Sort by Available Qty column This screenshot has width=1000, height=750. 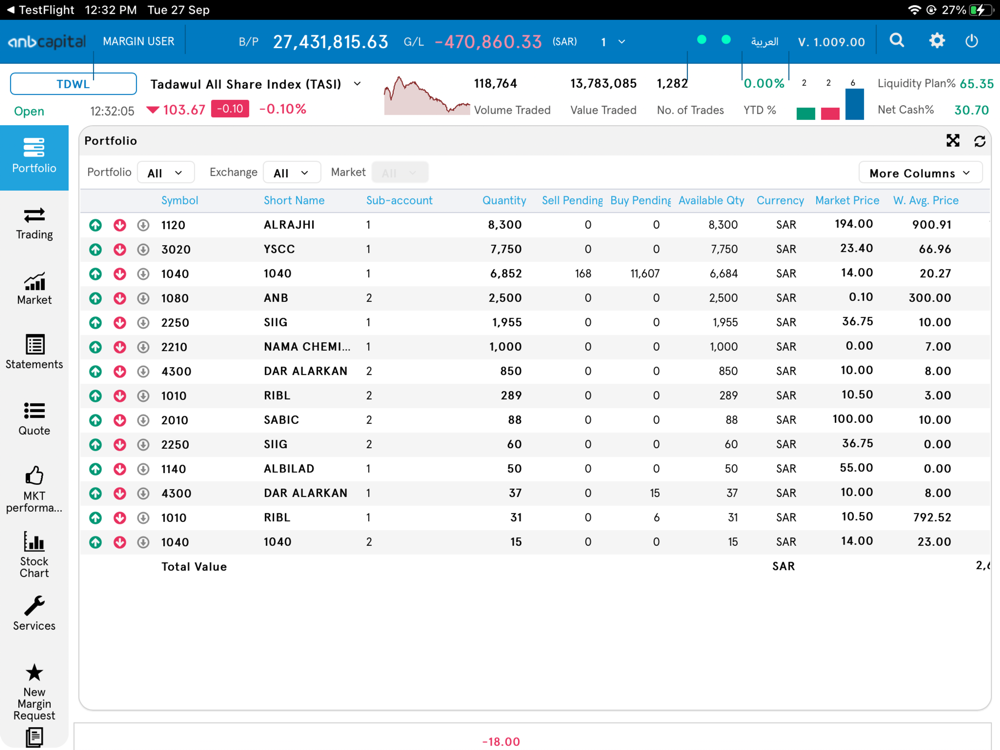click(711, 200)
